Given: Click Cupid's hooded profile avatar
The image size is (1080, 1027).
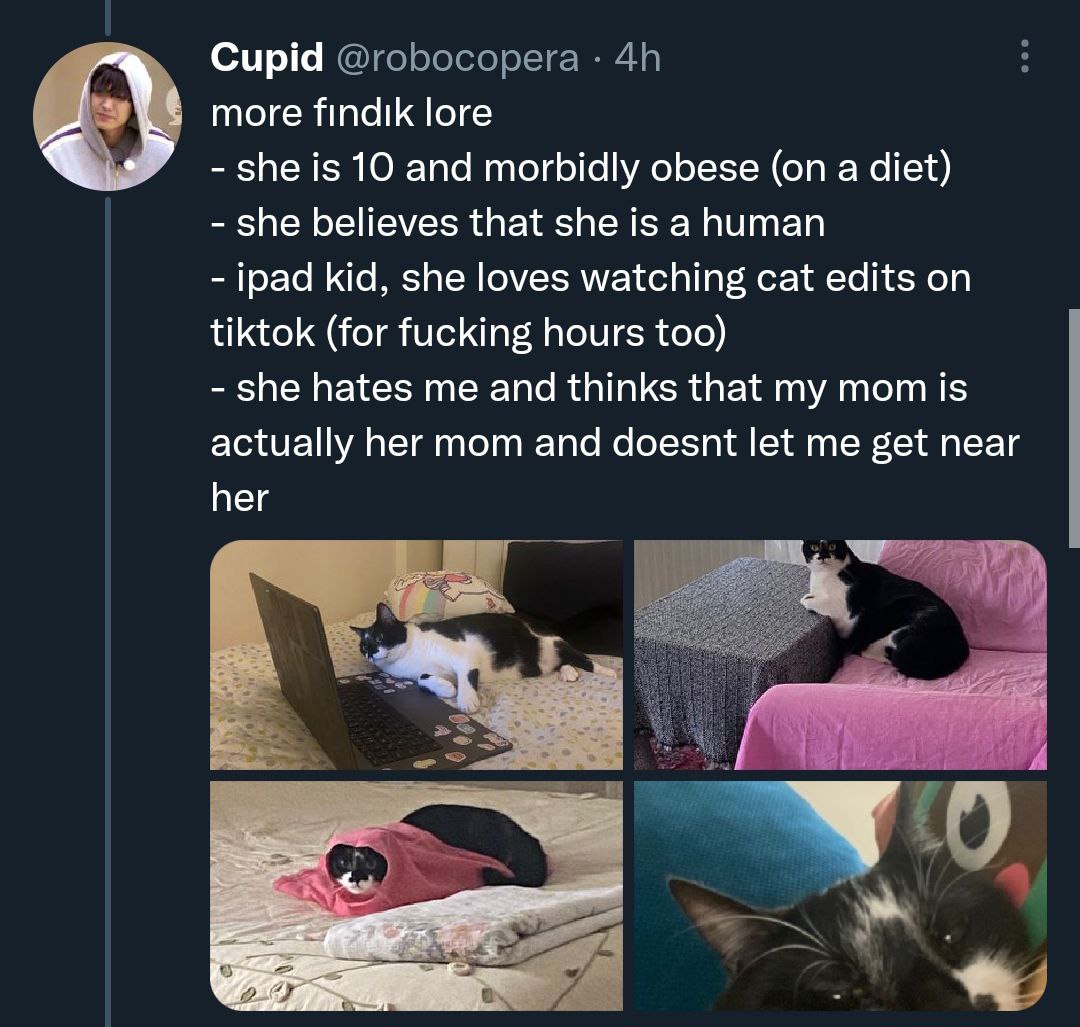Looking at the screenshot, I should click(107, 116).
